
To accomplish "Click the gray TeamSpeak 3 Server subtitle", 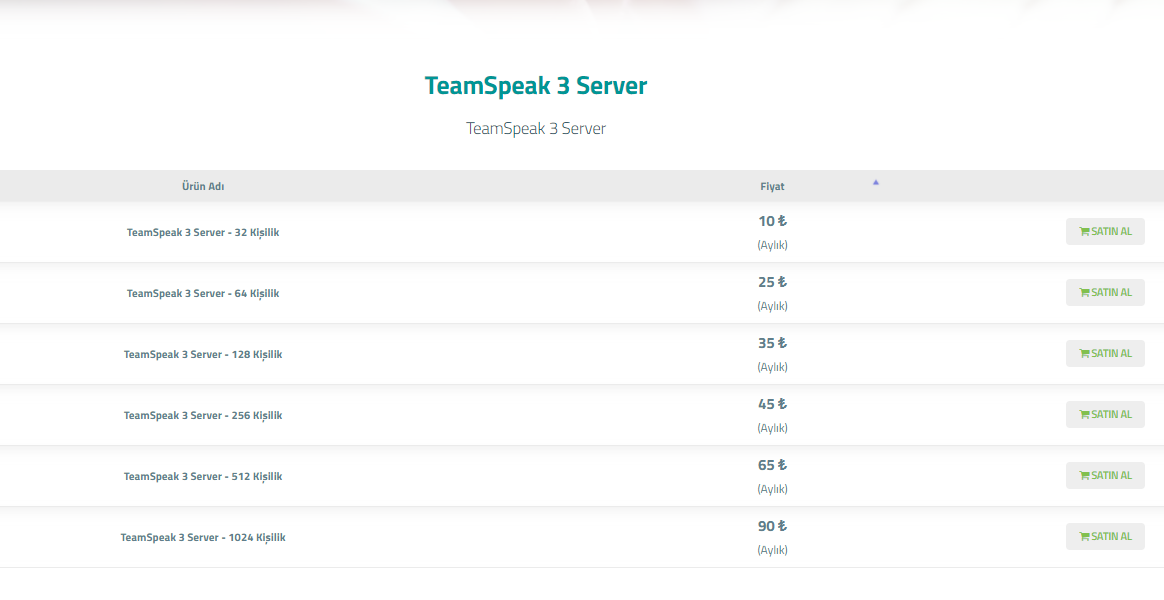I will pos(536,128).
